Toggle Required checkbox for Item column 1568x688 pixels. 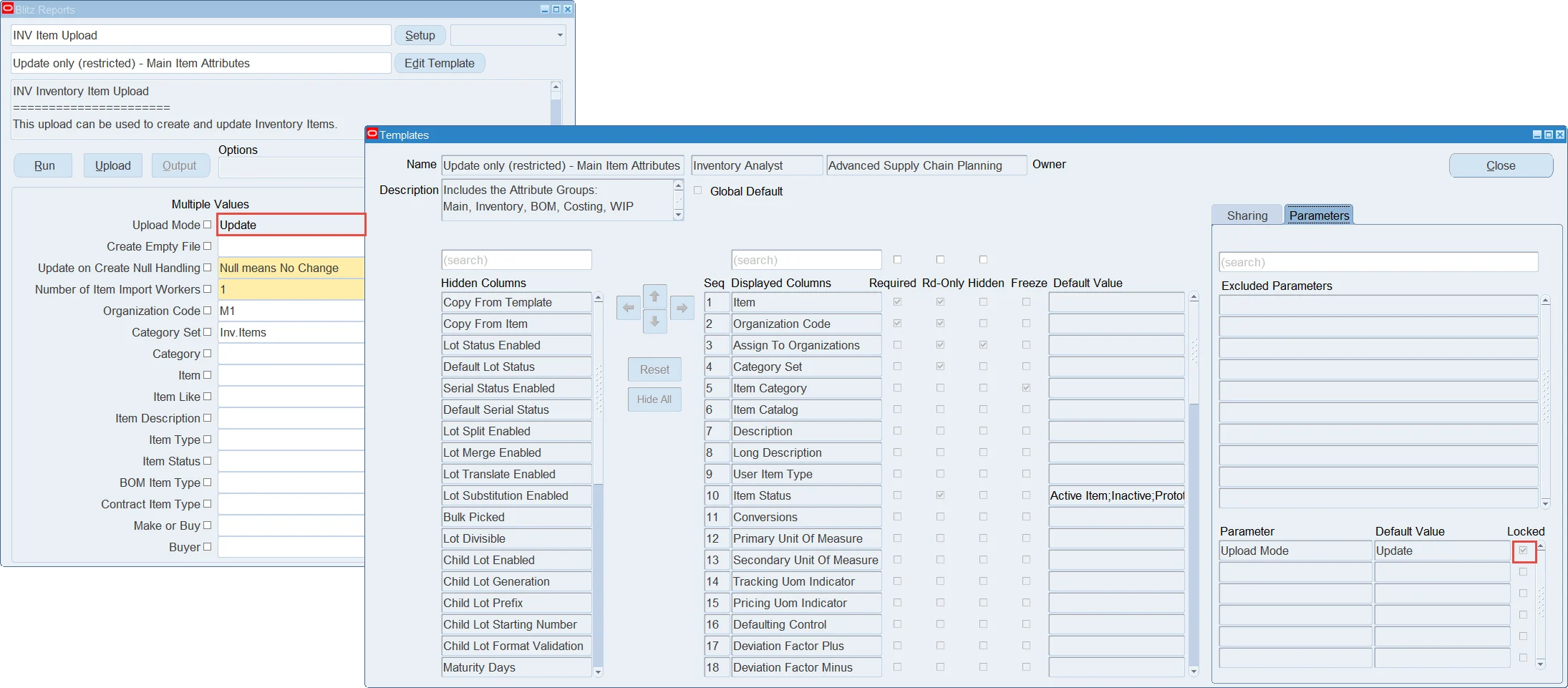[897, 302]
